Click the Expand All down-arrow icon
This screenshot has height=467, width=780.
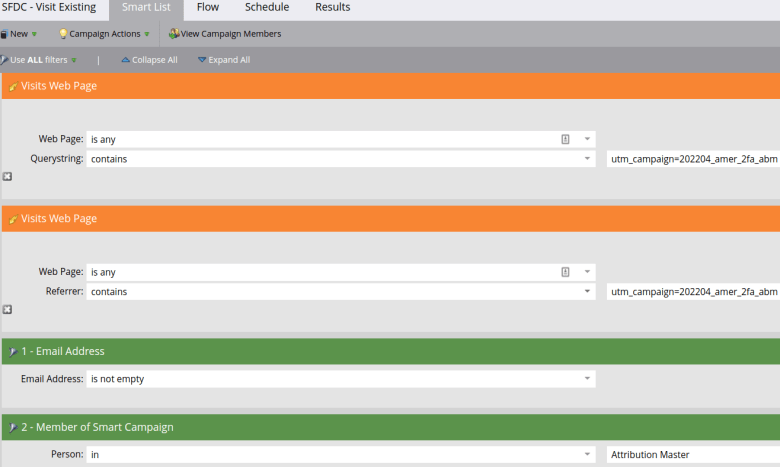(202, 60)
